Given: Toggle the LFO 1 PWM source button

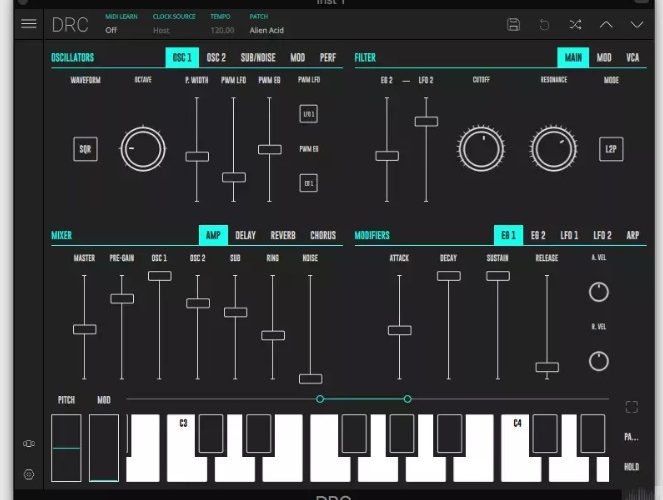Looking at the screenshot, I should click(309, 114).
